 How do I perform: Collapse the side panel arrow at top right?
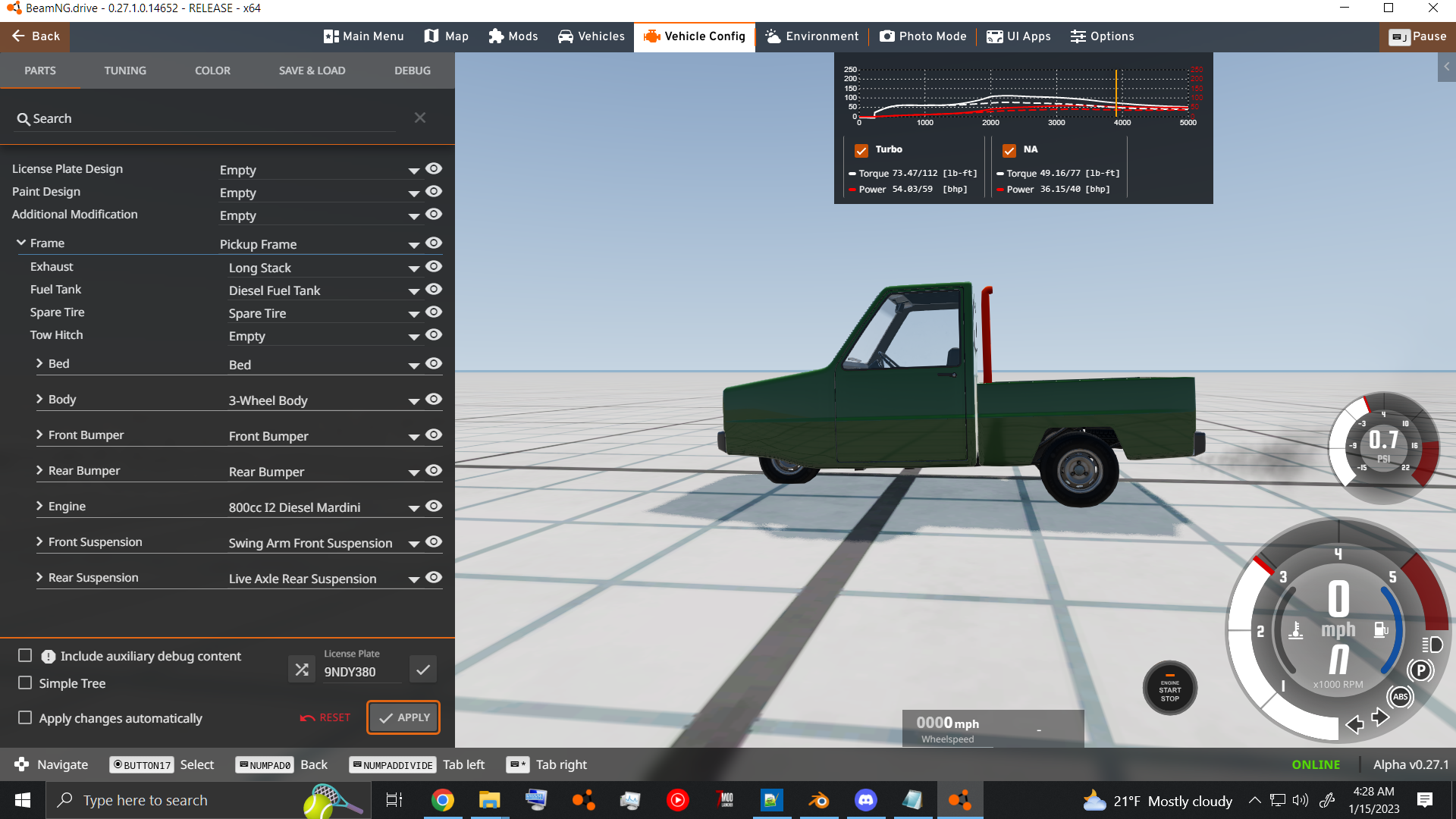pos(1447,67)
